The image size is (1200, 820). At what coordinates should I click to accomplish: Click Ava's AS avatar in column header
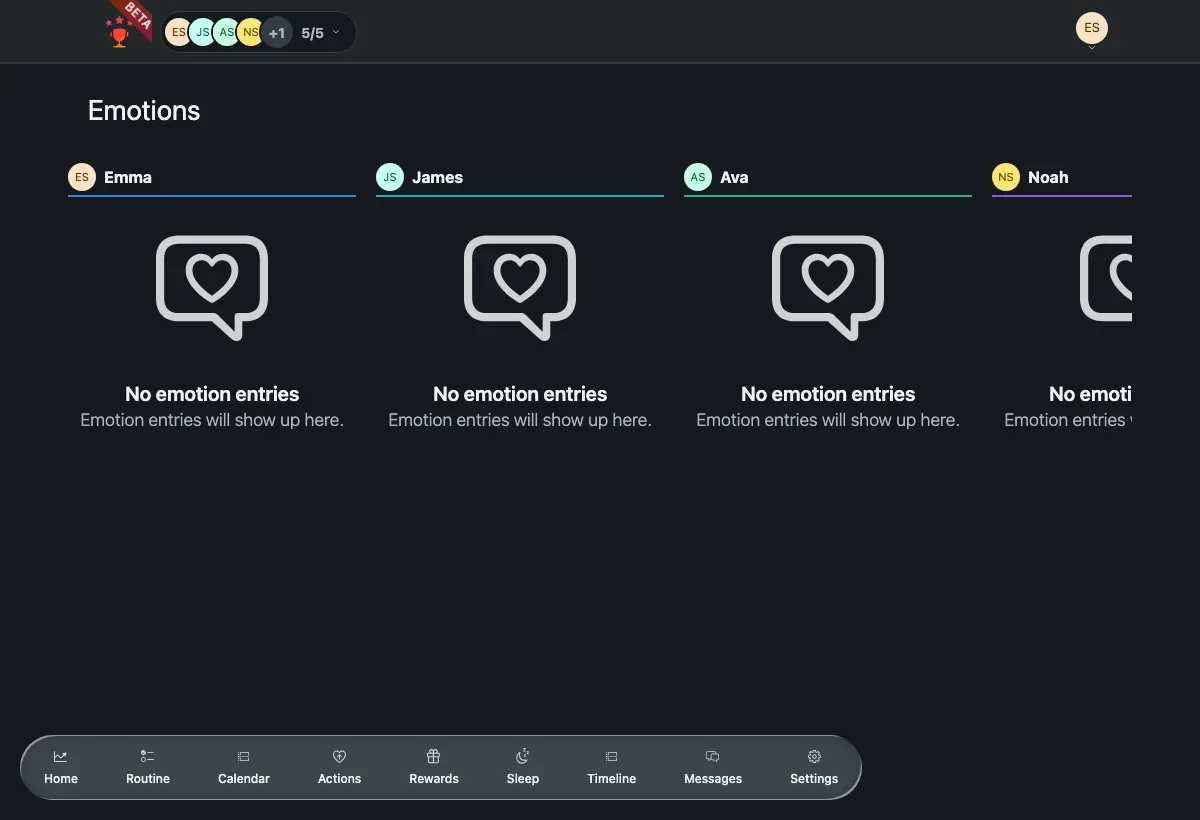(698, 177)
